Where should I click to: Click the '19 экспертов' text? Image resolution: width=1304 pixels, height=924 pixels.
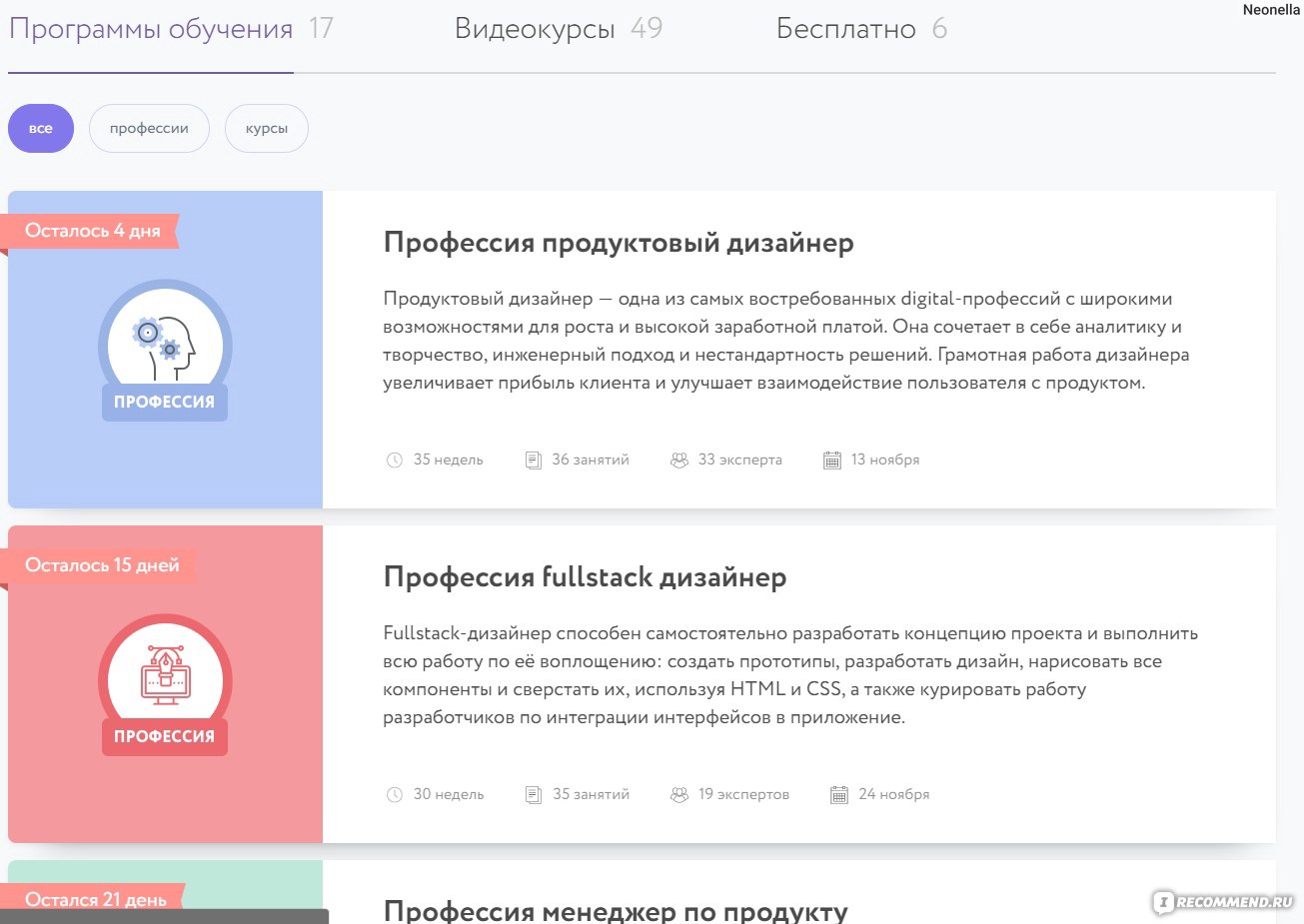coord(744,794)
